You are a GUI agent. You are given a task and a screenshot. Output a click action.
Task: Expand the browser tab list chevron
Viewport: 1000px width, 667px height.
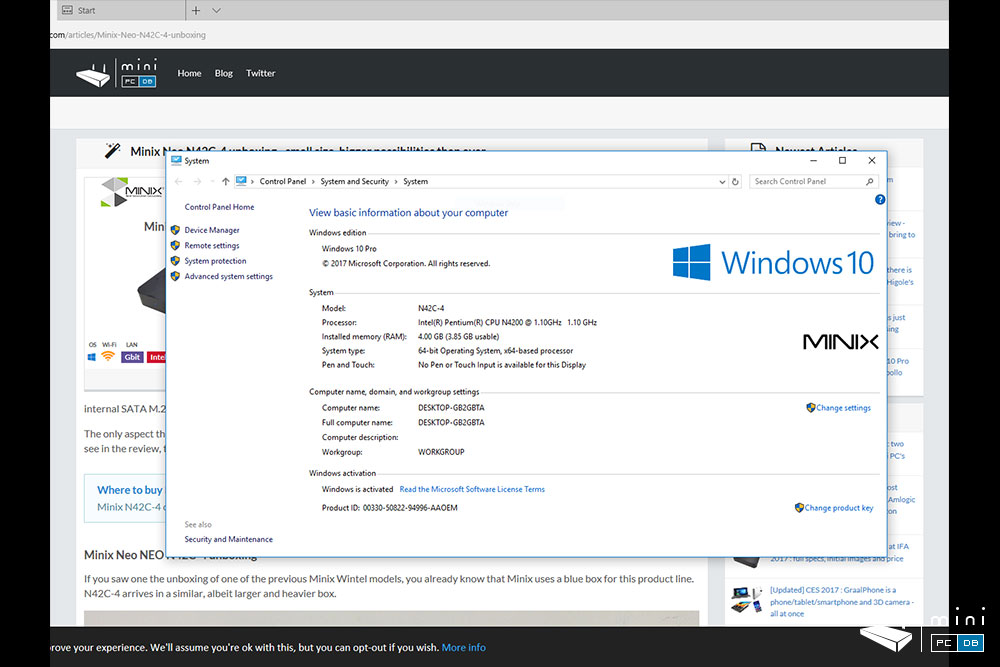click(216, 10)
